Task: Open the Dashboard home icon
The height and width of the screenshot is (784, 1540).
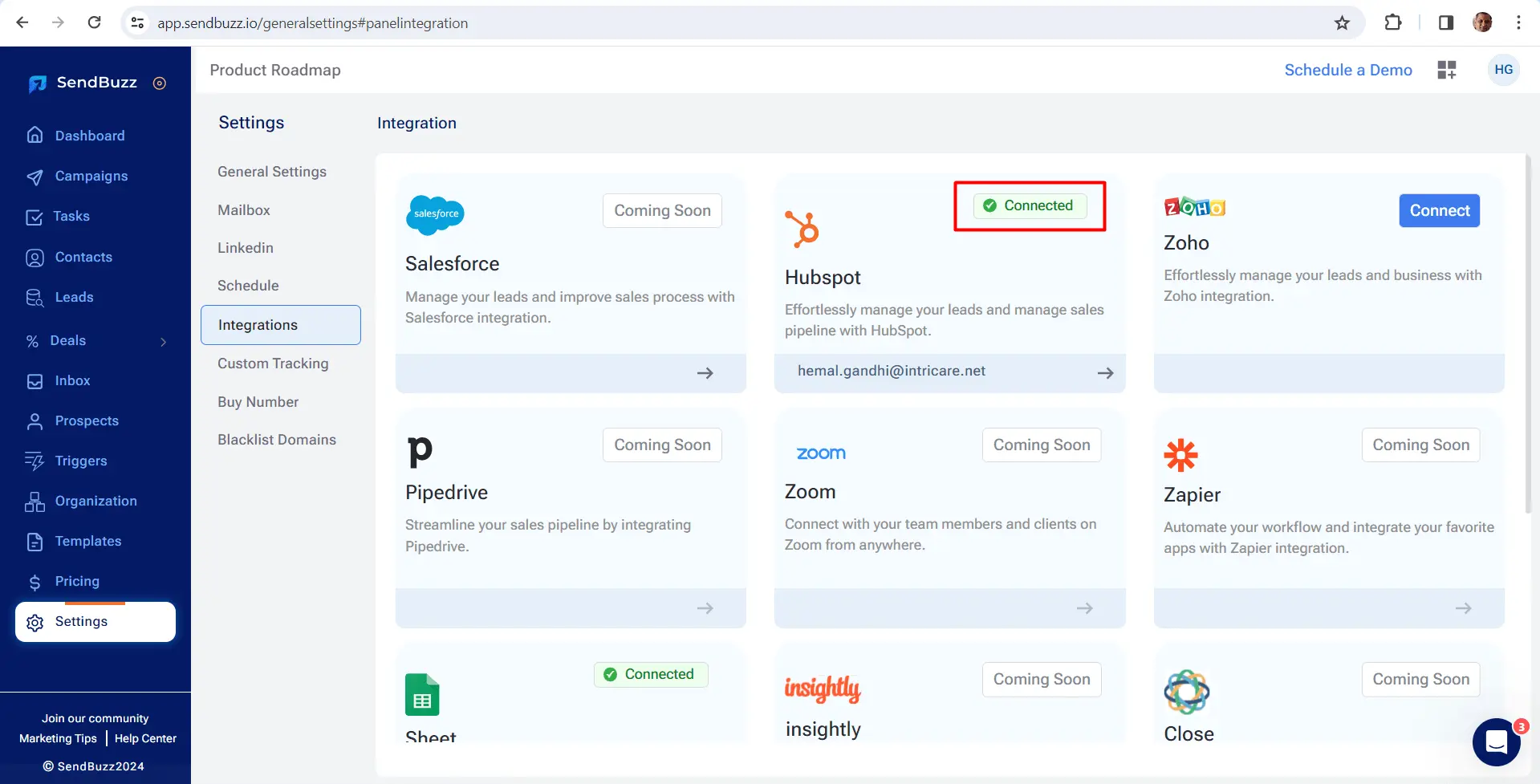Action: click(35, 135)
